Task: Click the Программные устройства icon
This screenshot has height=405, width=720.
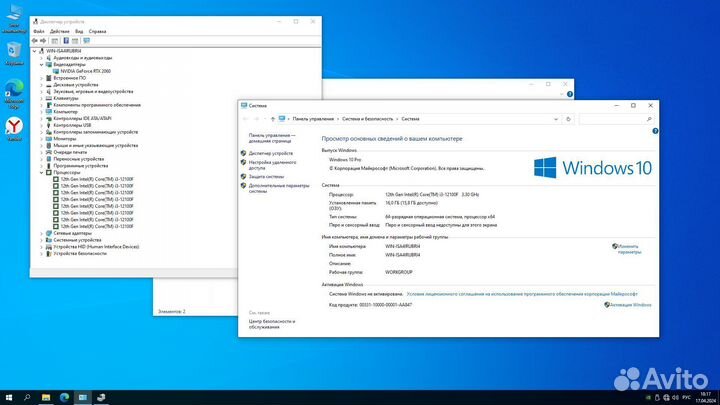Action: [x=49, y=166]
